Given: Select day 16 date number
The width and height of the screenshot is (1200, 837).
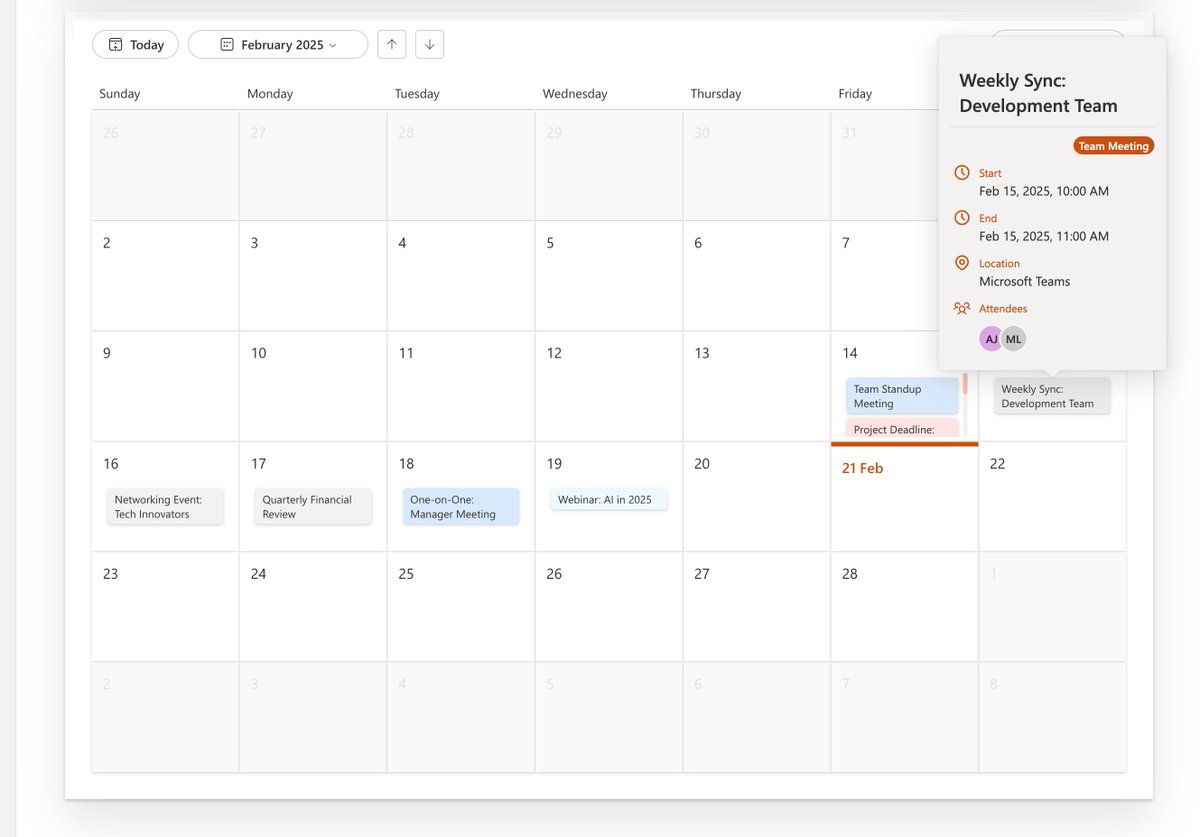Looking at the screenshot, I should [x=110, y=464].
